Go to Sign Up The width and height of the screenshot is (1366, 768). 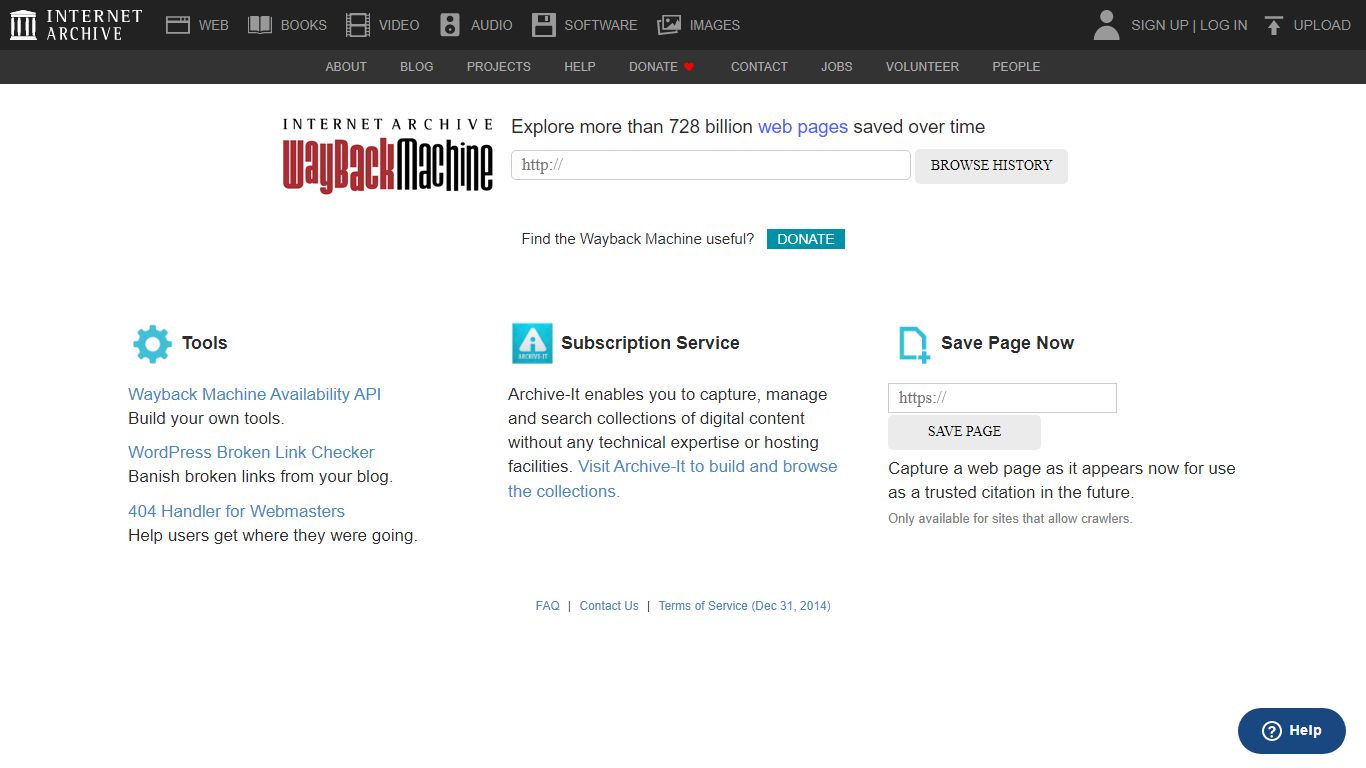[x=1159, y=25]
